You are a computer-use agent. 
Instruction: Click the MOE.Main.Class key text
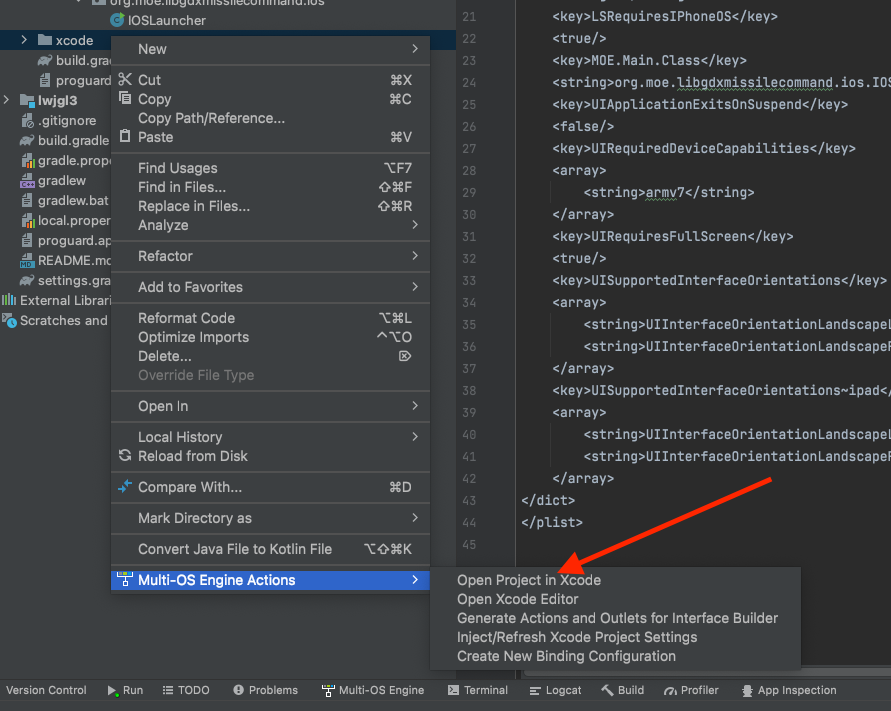pos(646,61)
